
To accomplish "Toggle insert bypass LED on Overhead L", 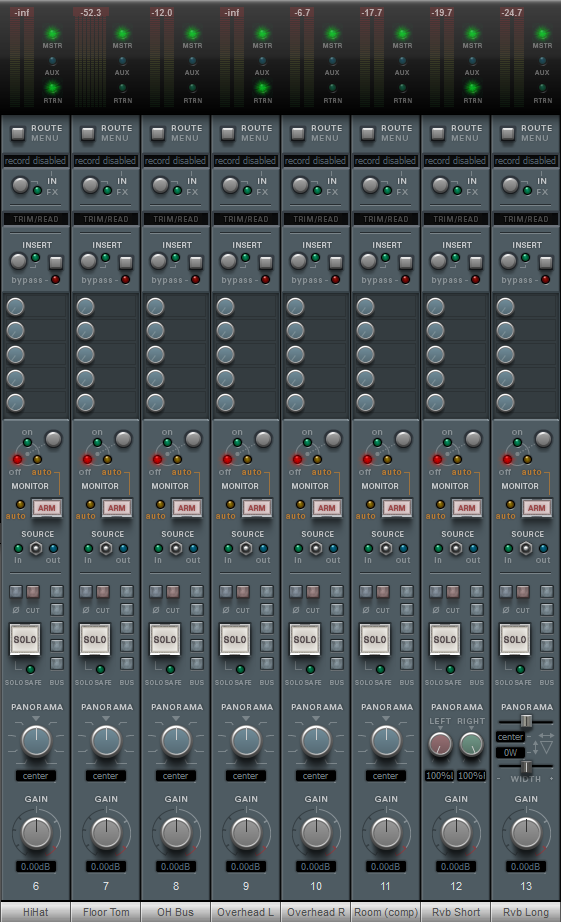I will point(265,279).
